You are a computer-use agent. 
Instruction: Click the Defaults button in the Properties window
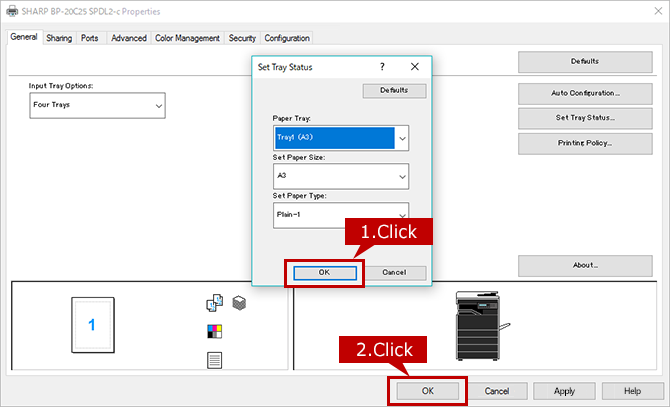click(x=585, y=61)
